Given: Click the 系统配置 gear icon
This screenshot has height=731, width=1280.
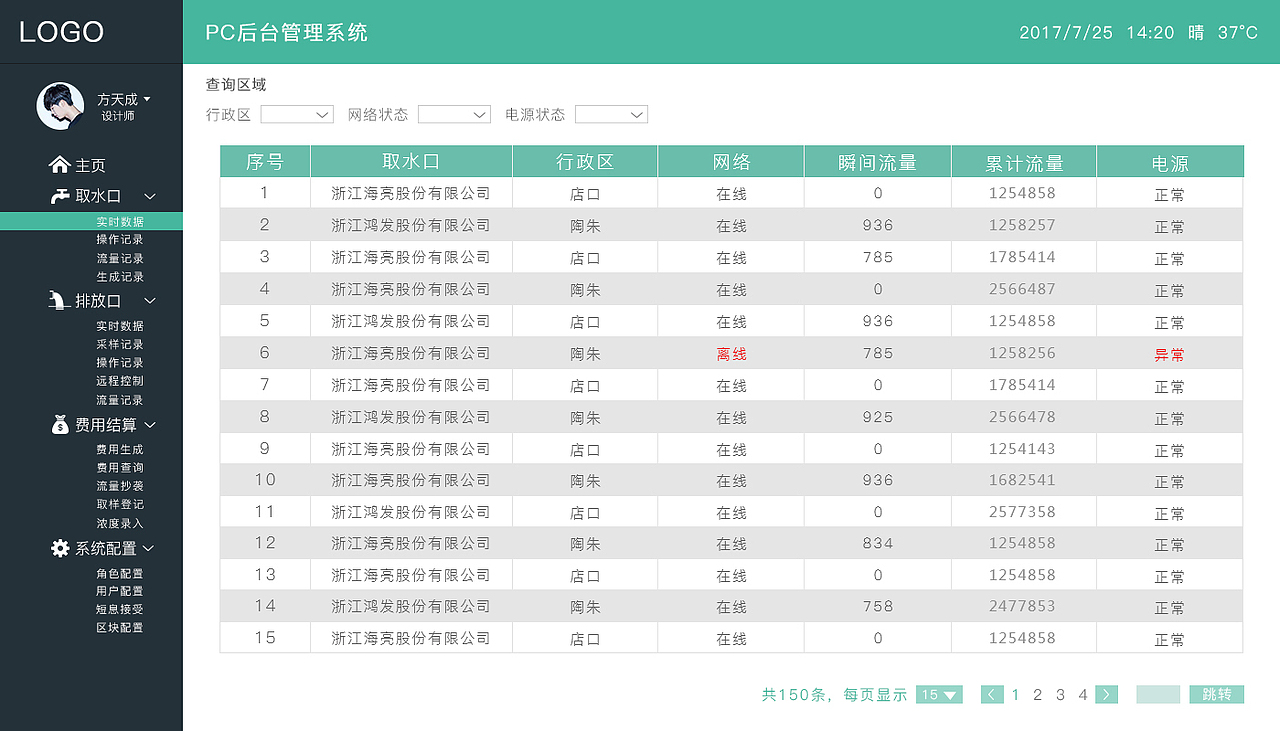Looking at the screenshot, I should [60, 548].
